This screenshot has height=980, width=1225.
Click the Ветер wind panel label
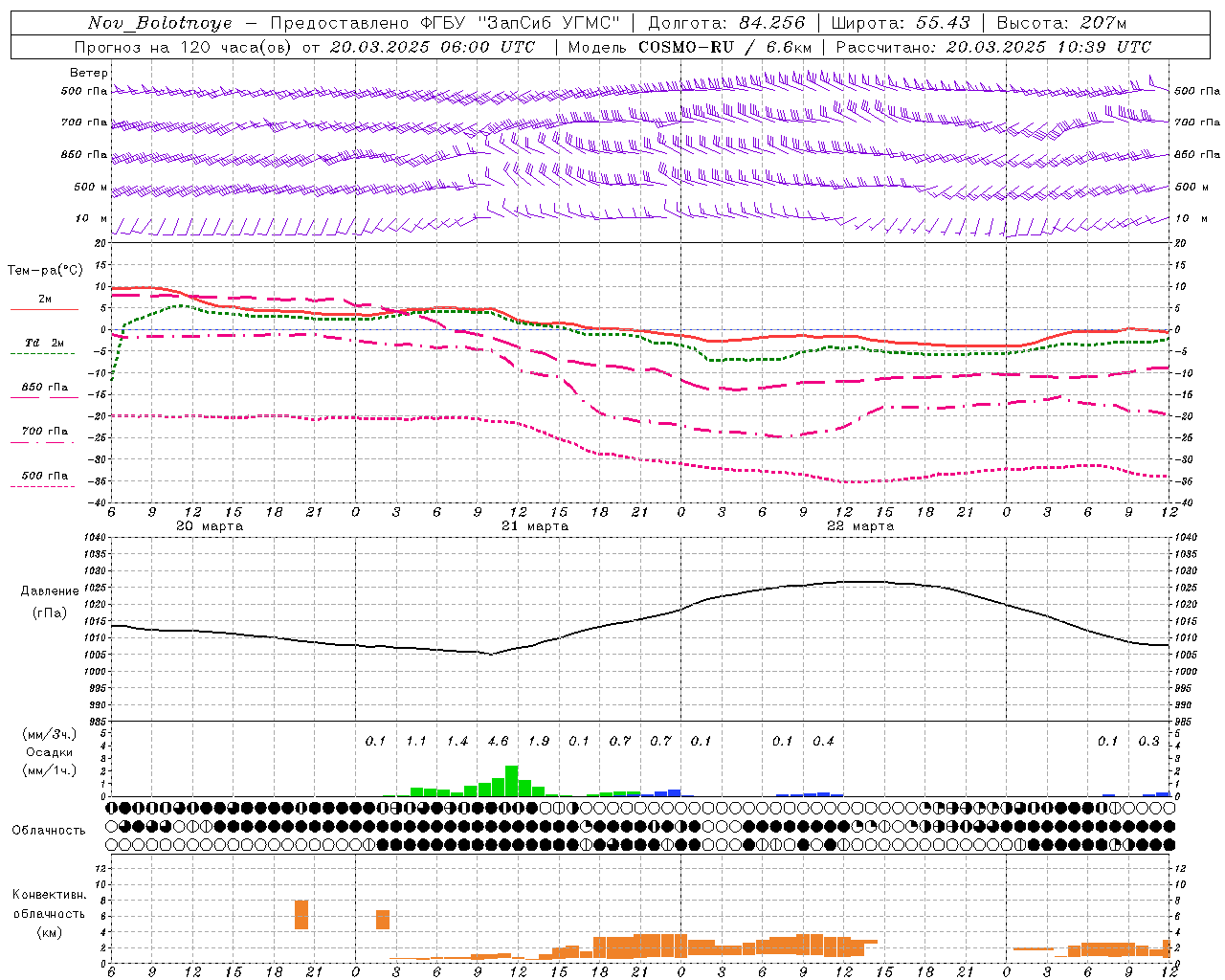point(88,73)
